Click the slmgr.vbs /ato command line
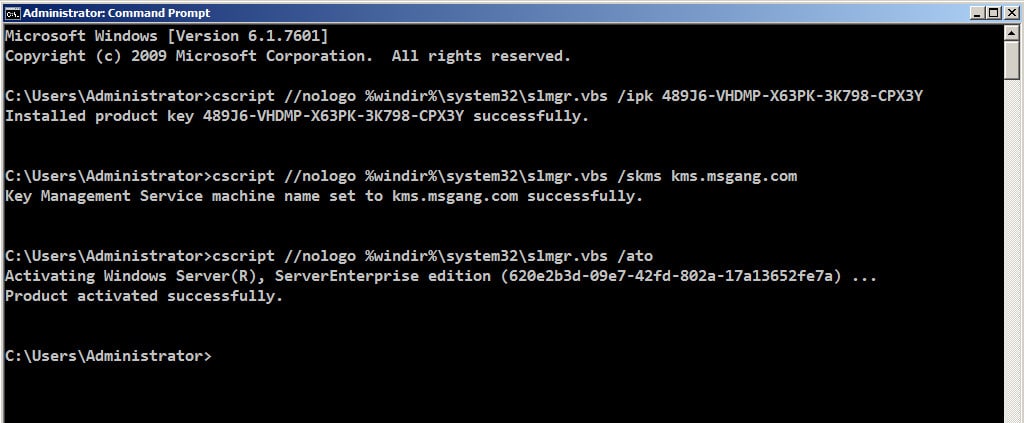Screen dimensions: 1024x423 click(x=328, y=256)
